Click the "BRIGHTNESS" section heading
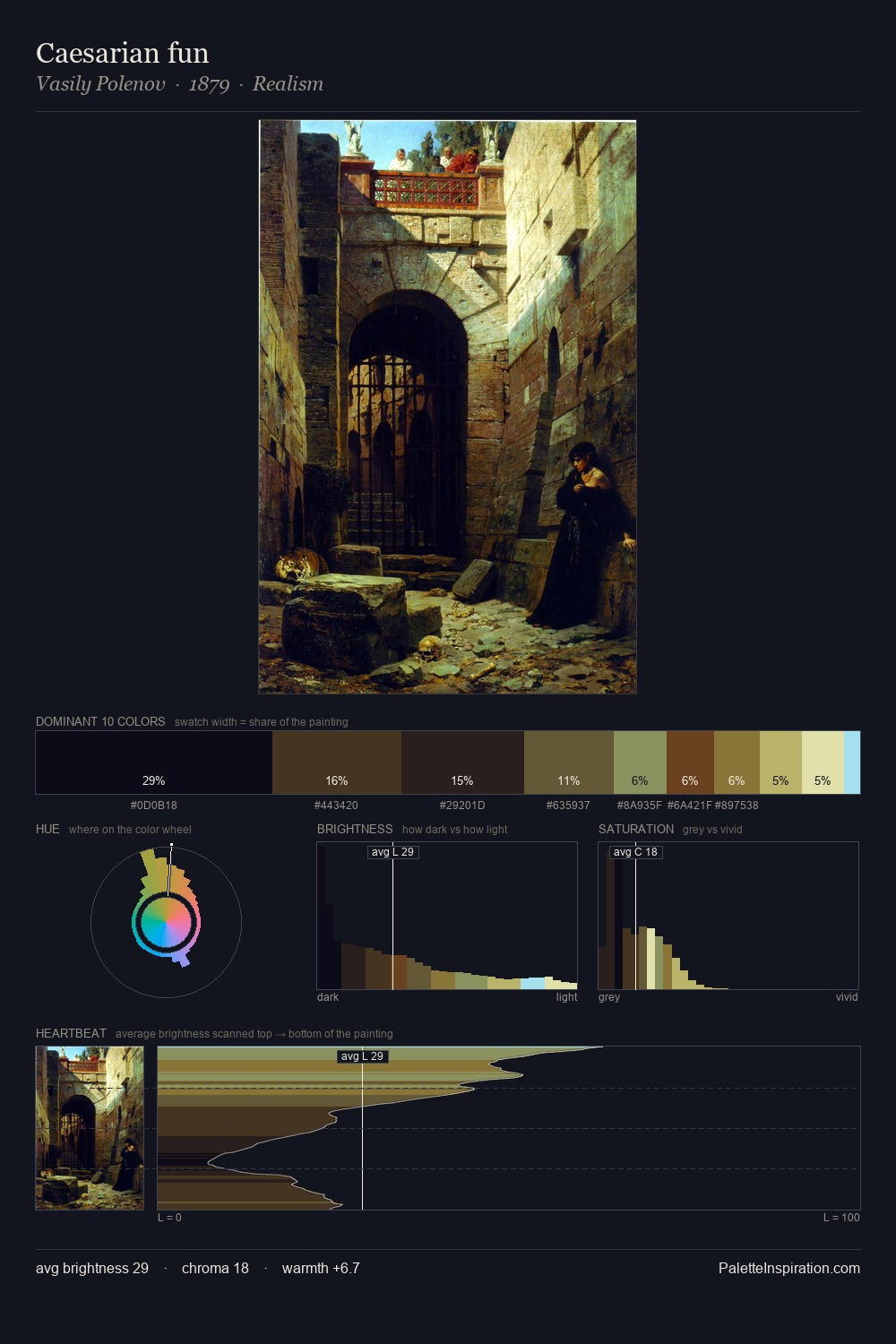The image size is (896, 1344). 355,829
